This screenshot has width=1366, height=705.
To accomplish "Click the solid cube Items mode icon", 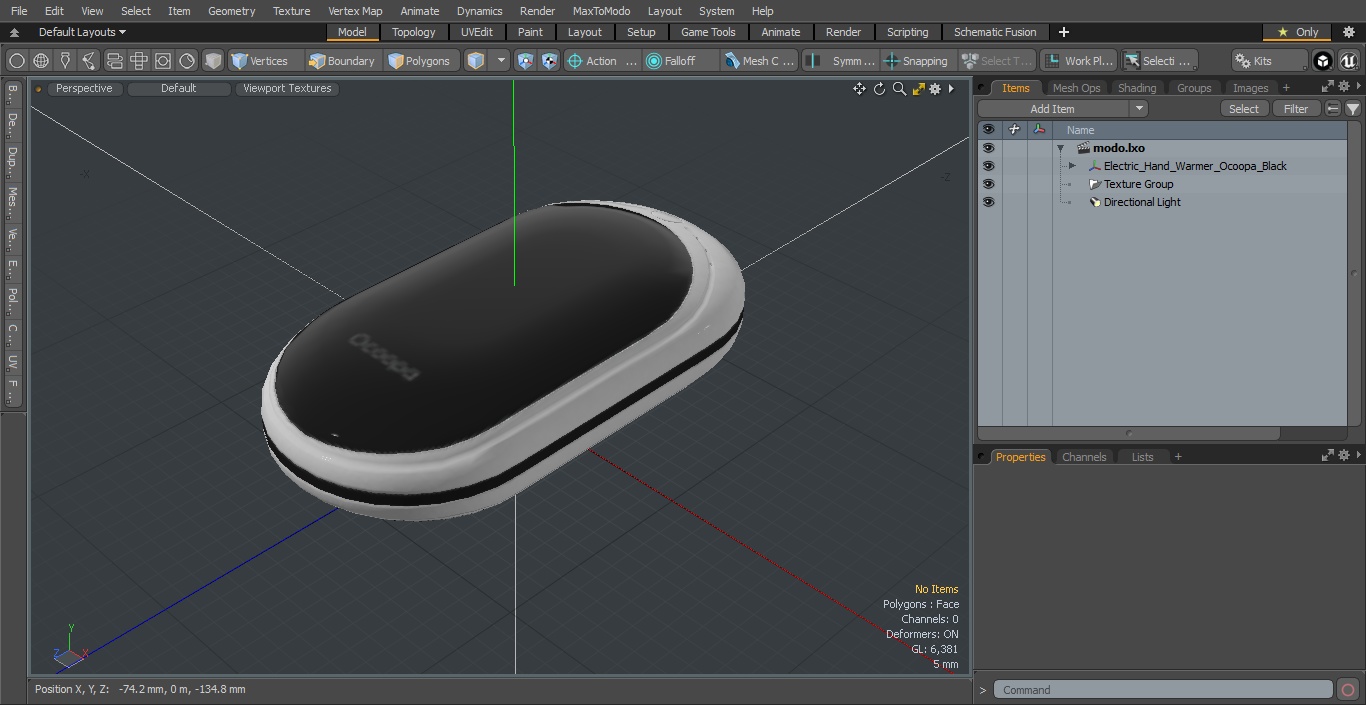I will [212, 61].
